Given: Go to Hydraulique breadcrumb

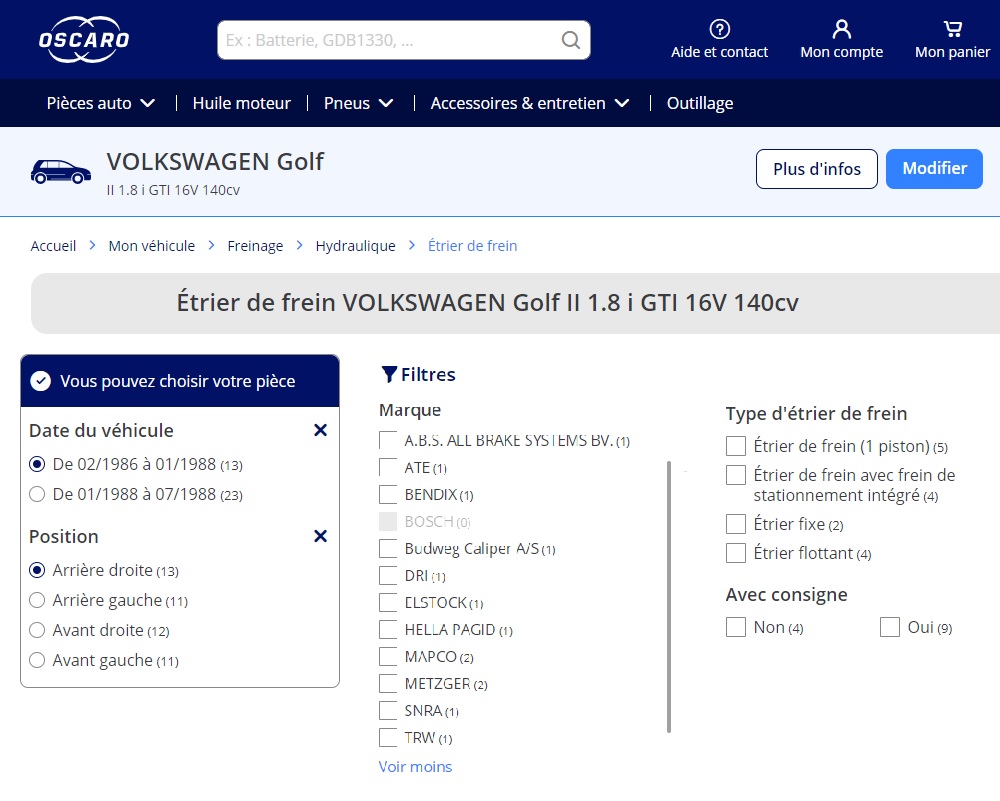Looking at the screenshot, I should [355, 246].
